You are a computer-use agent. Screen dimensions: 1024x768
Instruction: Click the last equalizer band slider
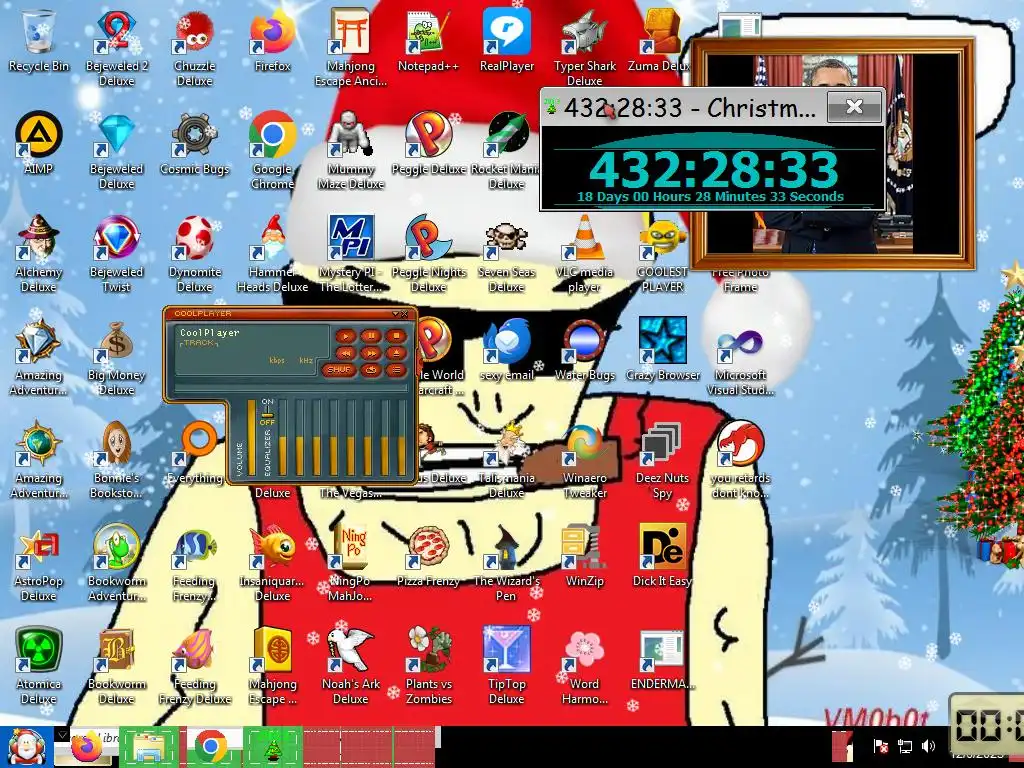click(402, 438)
